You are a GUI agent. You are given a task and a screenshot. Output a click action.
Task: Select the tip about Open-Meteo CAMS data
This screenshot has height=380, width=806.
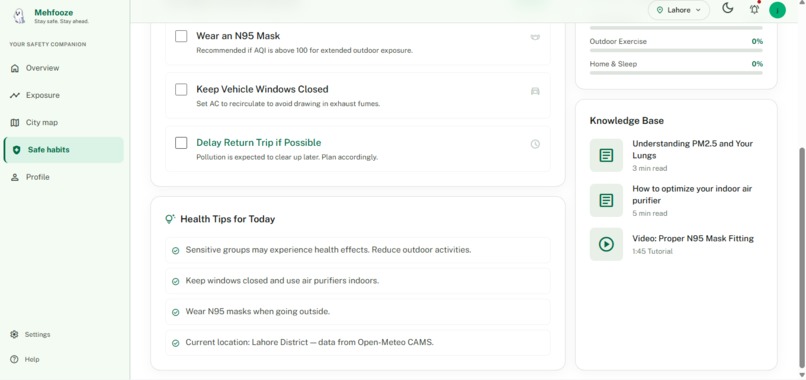coord(309,342)
